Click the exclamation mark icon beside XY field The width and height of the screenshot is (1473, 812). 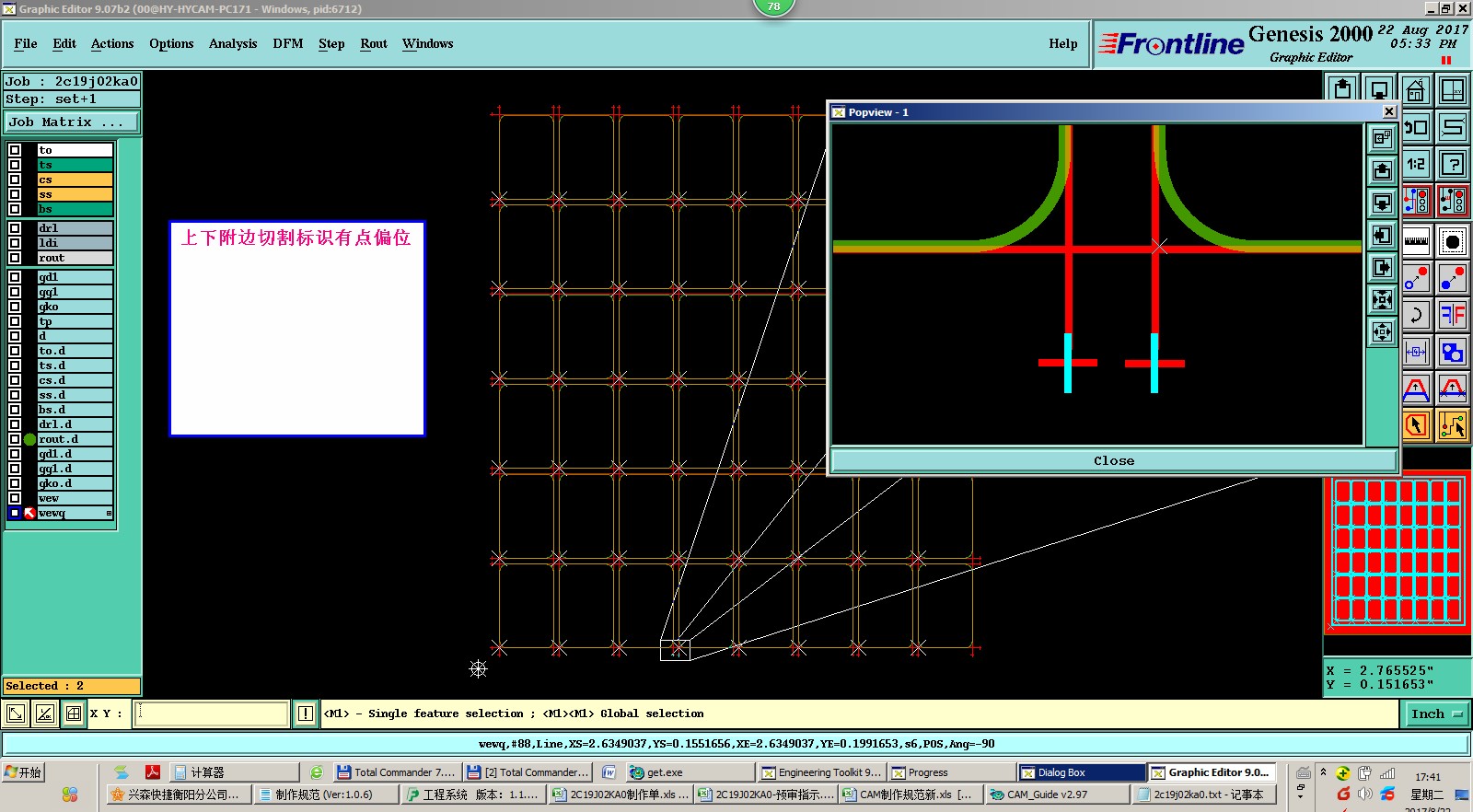click(x=306, y=713)
